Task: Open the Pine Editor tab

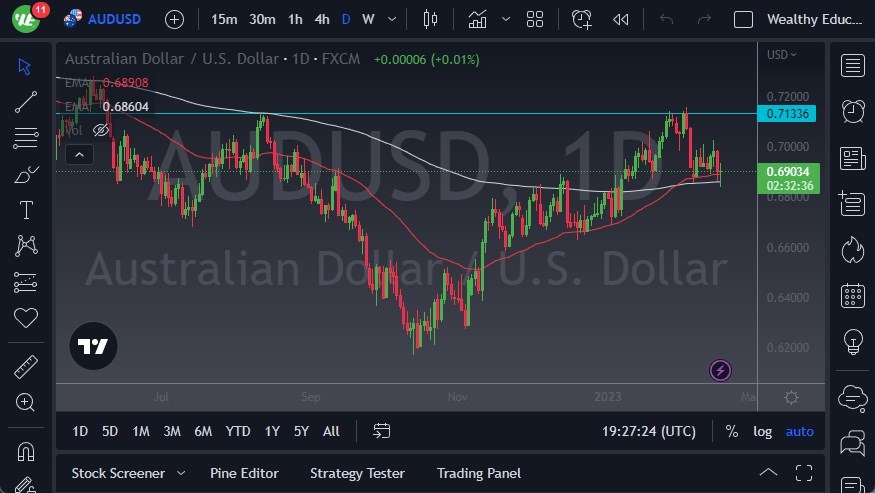Action: 244,473
